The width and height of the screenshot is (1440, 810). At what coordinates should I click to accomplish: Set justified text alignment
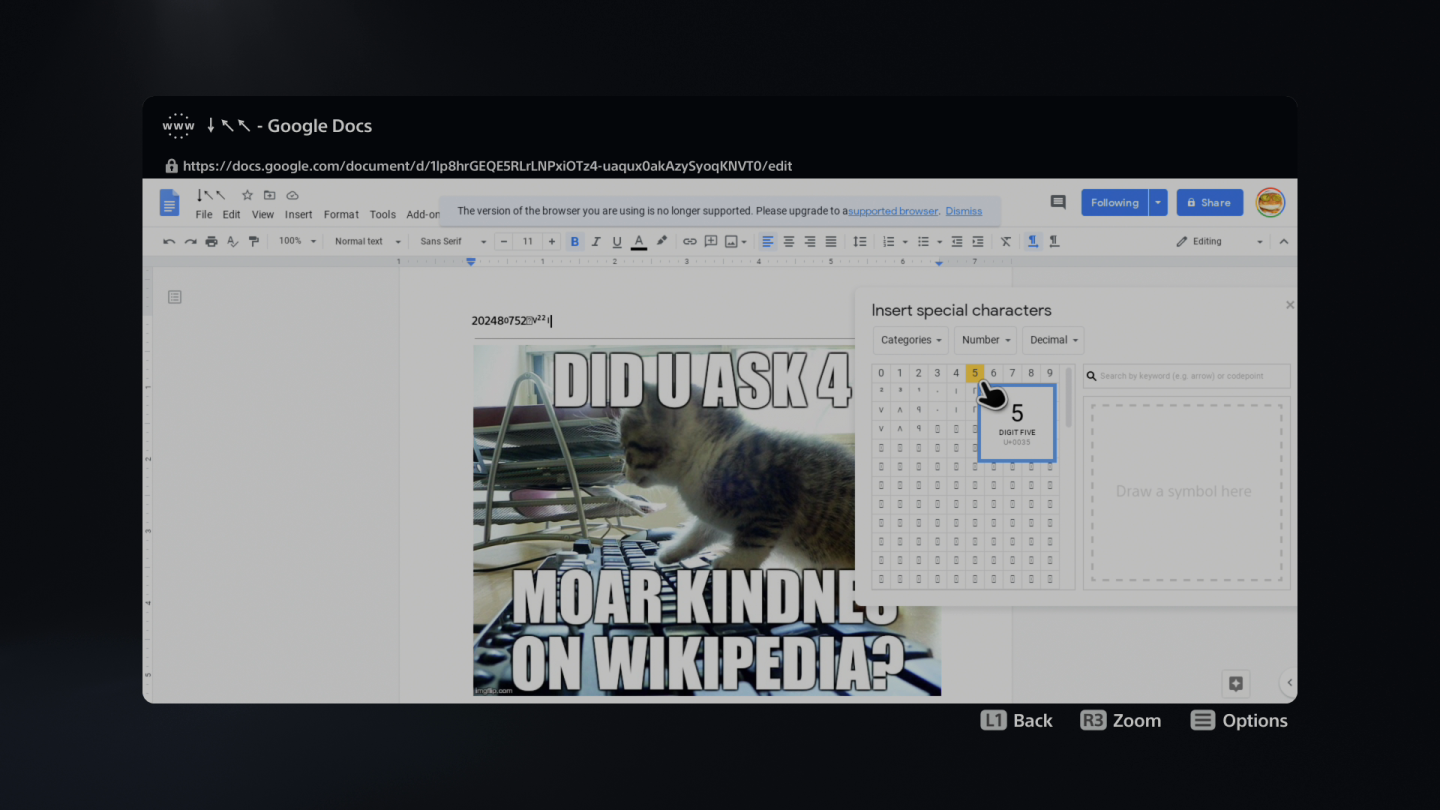(831, 241)
